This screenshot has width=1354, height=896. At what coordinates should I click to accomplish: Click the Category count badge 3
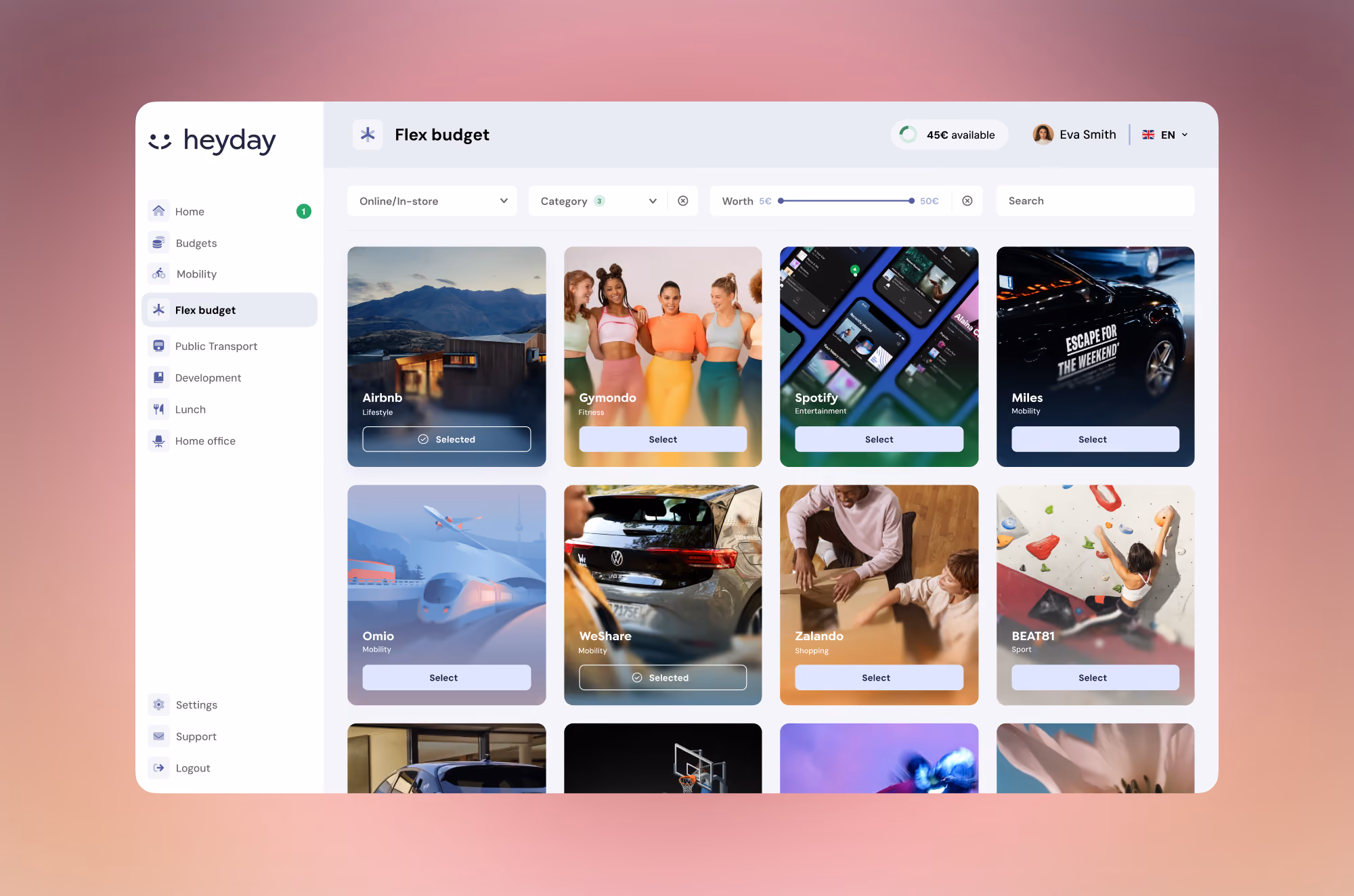click(599, 201)
